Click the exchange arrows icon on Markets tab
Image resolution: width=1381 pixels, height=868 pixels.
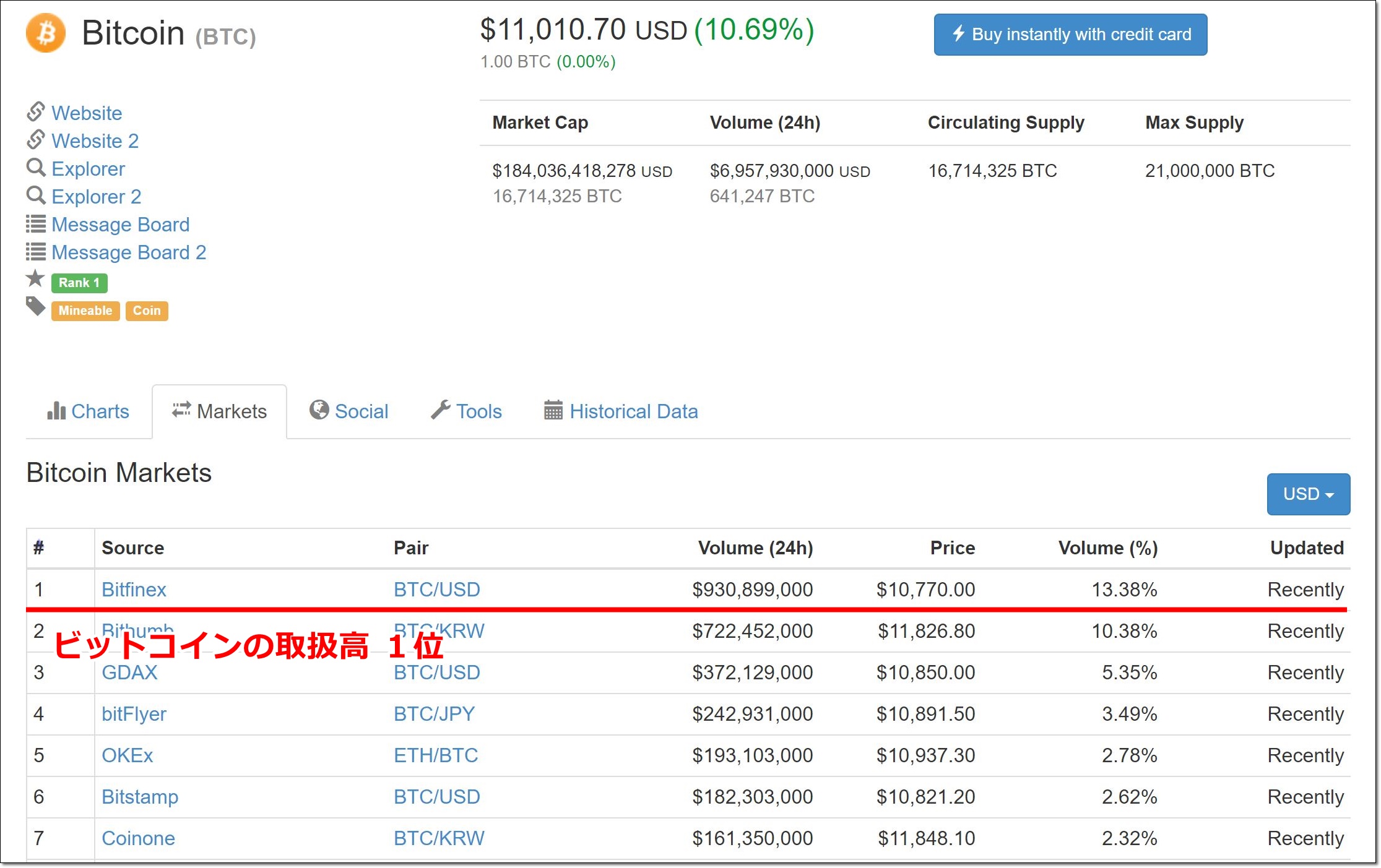[x=181, y=410]
